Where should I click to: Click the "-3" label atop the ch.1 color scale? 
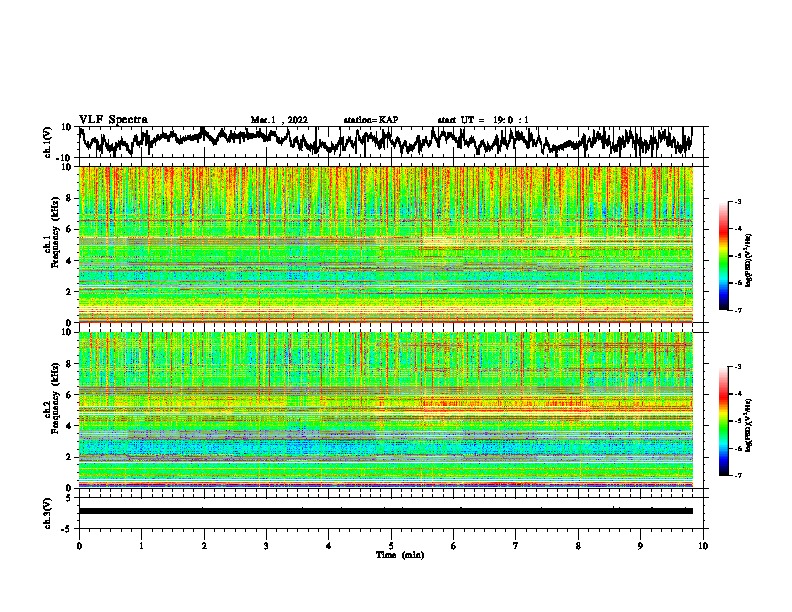(738, 202)
